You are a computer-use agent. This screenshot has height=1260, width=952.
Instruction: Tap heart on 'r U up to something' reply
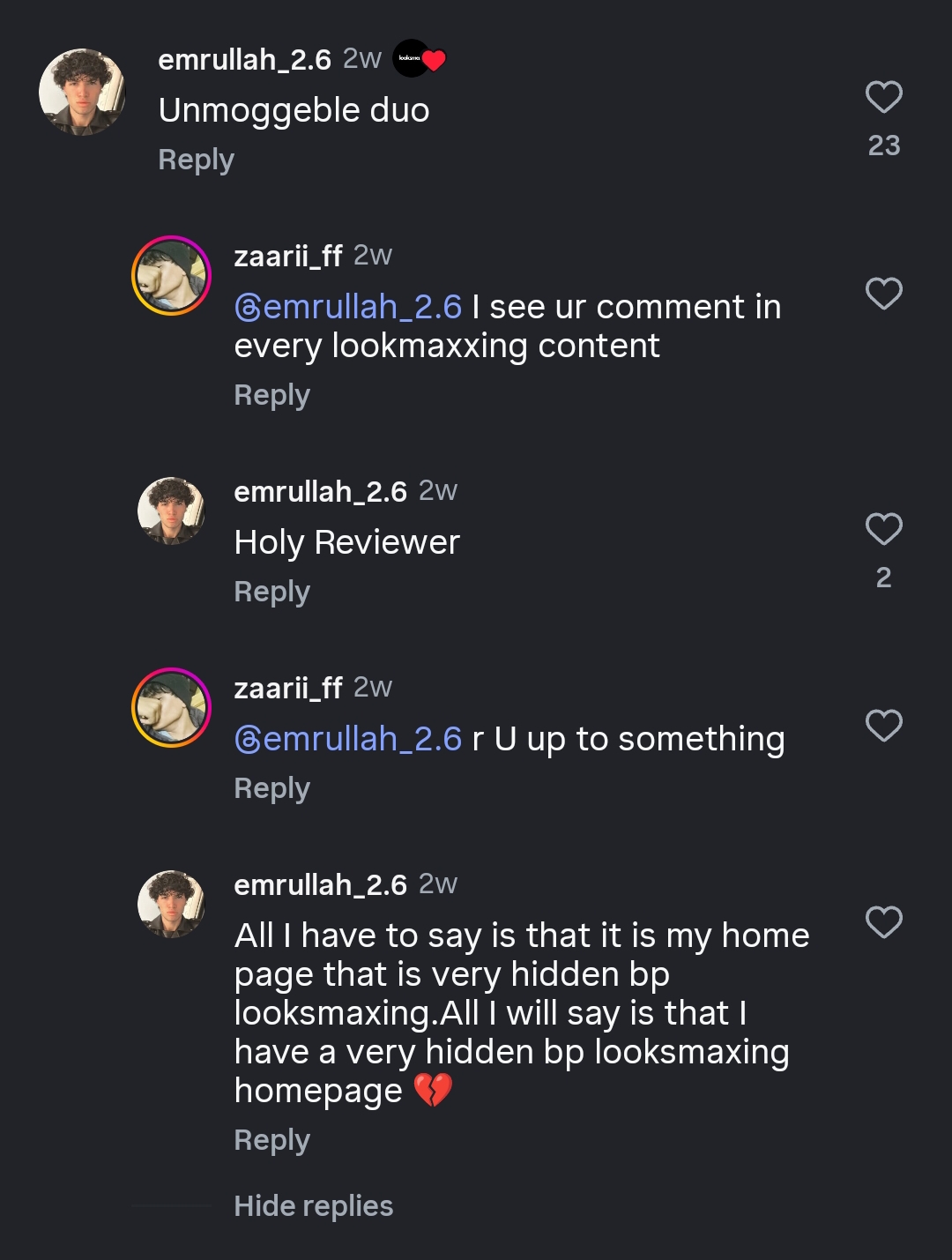click(x=883, y=726)
